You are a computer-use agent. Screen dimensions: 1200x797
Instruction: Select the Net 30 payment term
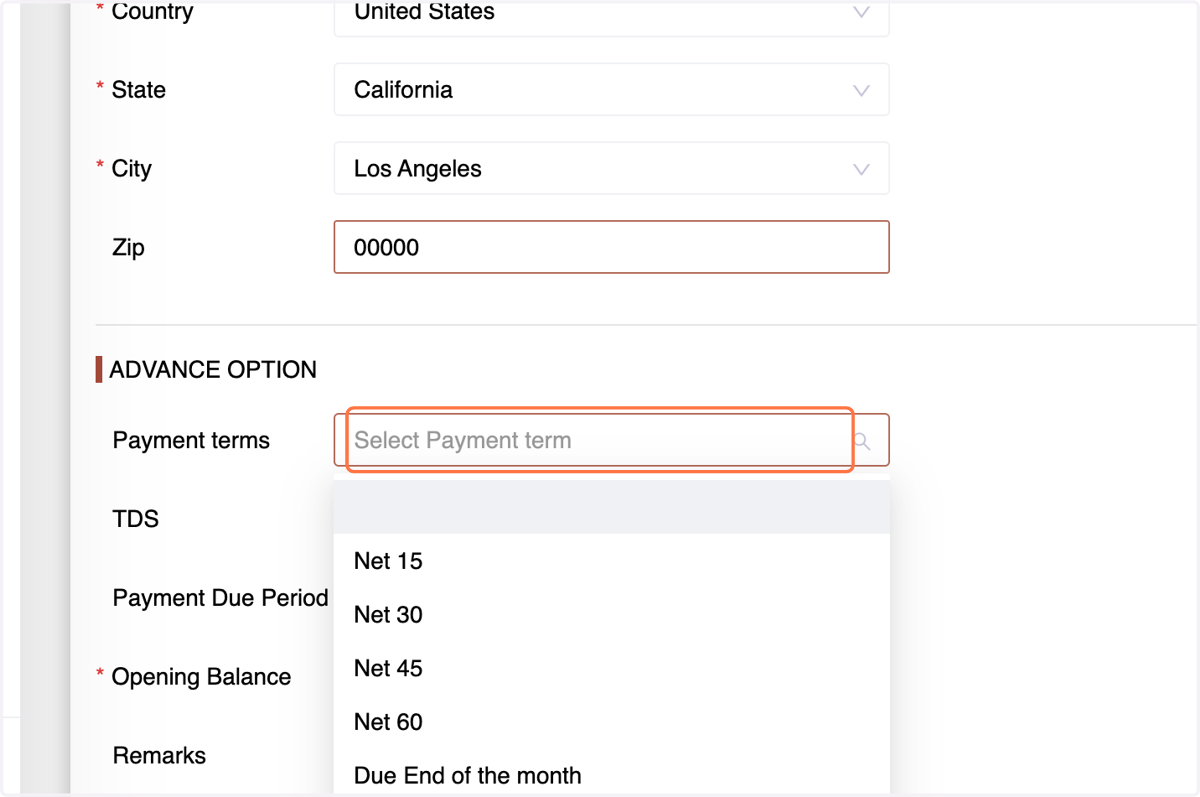[x=611, y=615]
